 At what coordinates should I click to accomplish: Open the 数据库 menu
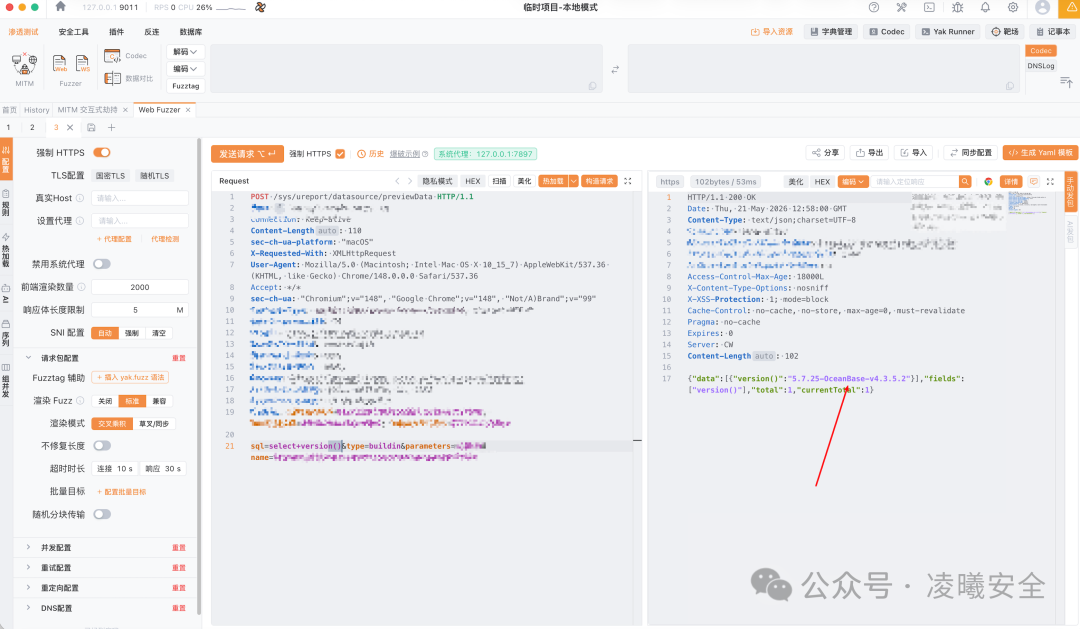pyautogui.click(x=191, y=32)
